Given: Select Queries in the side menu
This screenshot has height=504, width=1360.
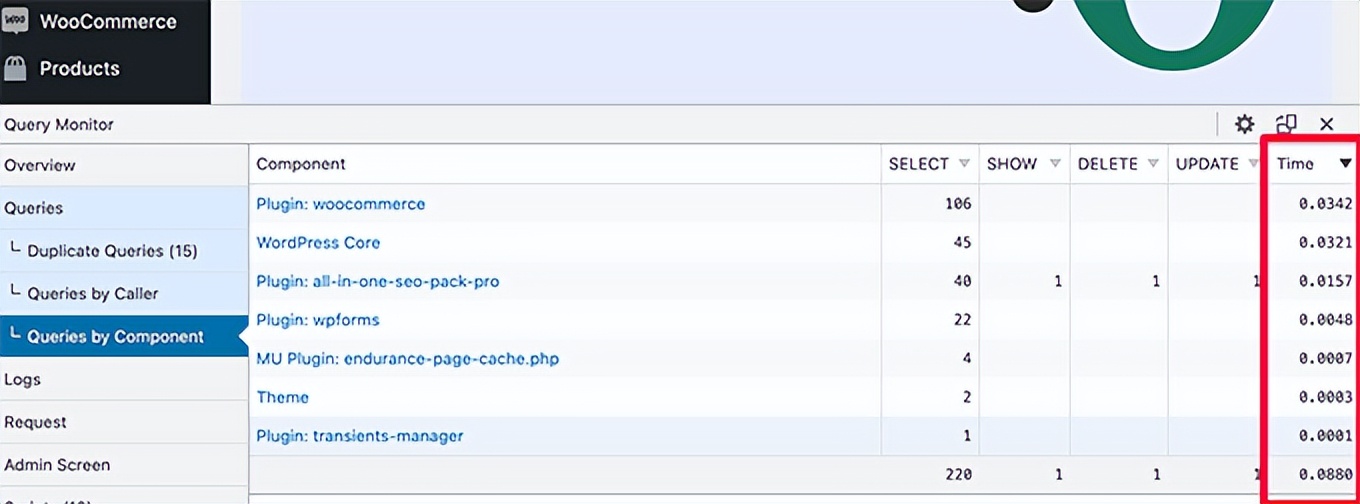Looking at the screenshot, I should [34, 208].
